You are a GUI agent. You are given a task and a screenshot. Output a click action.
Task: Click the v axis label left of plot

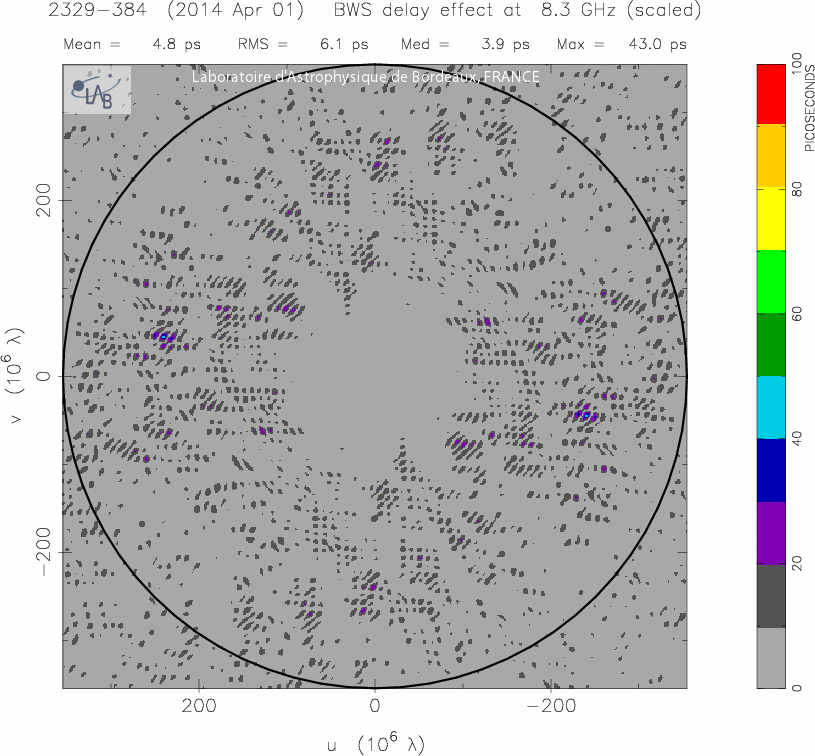pos(15,375)
